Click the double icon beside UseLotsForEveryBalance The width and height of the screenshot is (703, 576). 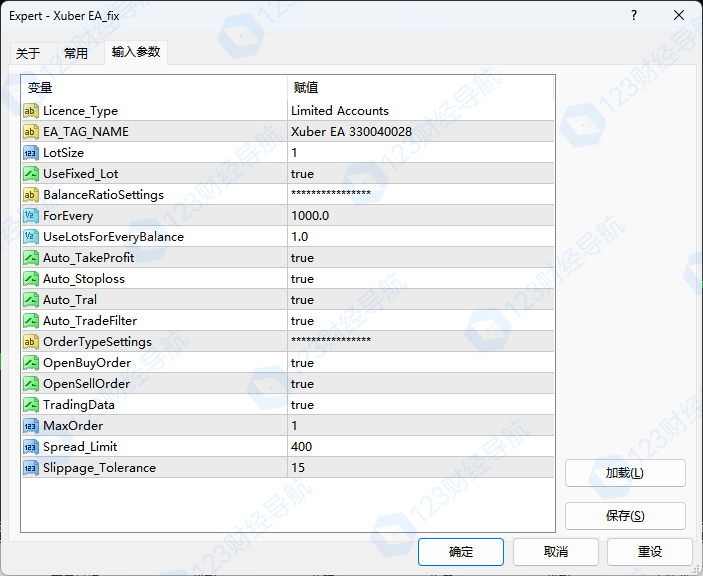coord(30,237)
